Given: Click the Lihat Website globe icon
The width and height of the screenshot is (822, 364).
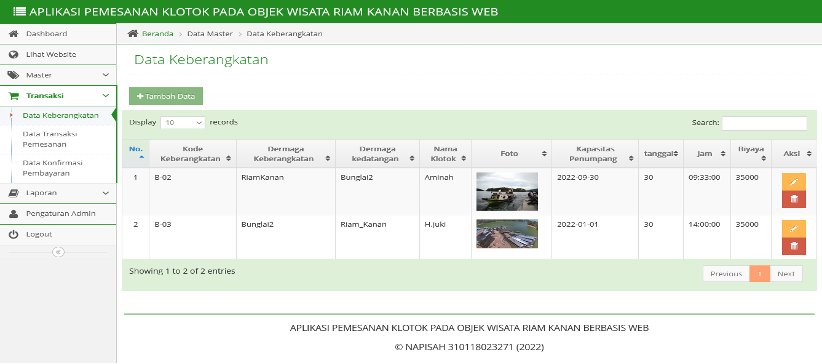Looking at the screenshot, I should 14,55.
